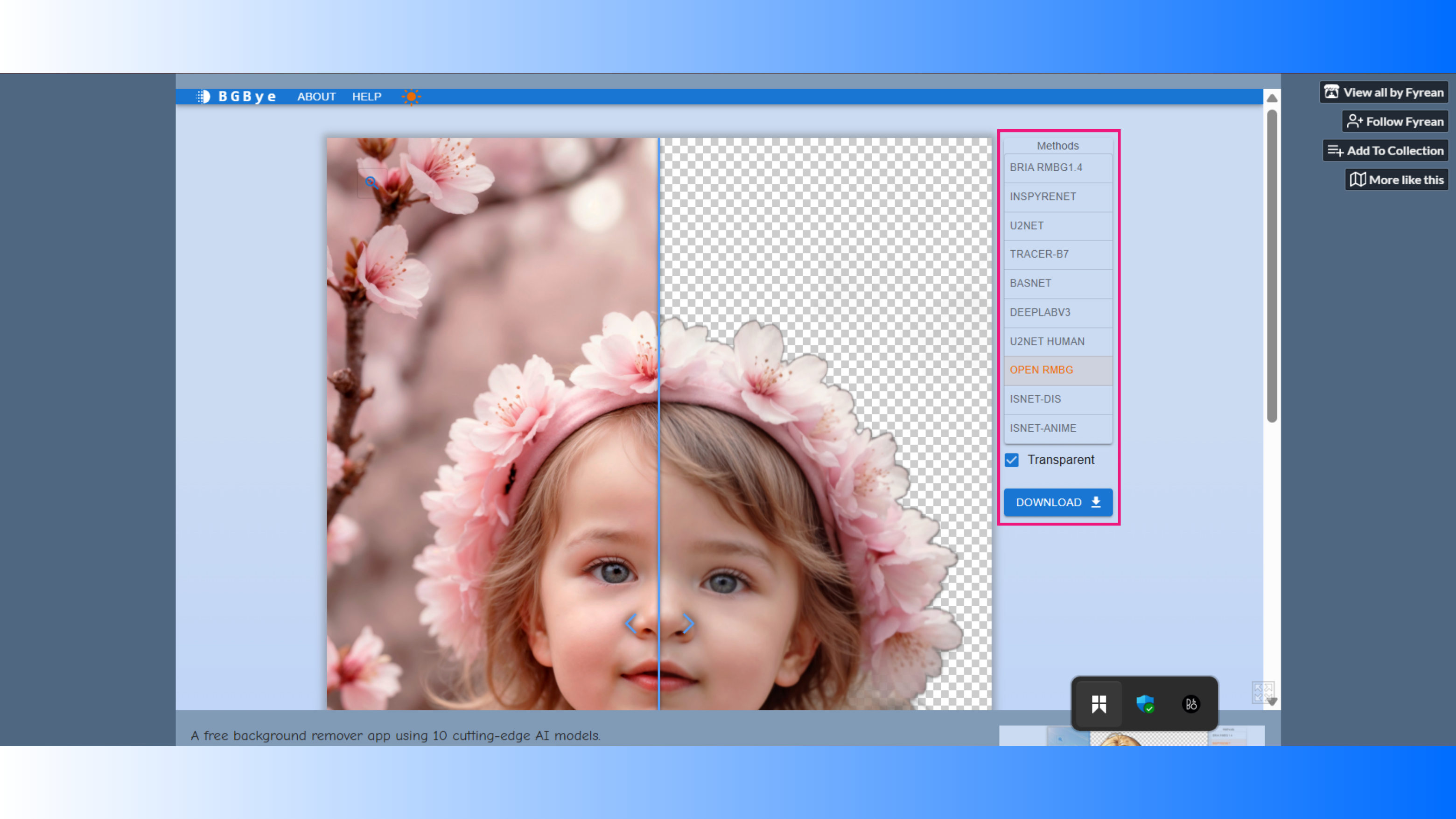Click left arrow on comparison slider

[x=631, y=623]
